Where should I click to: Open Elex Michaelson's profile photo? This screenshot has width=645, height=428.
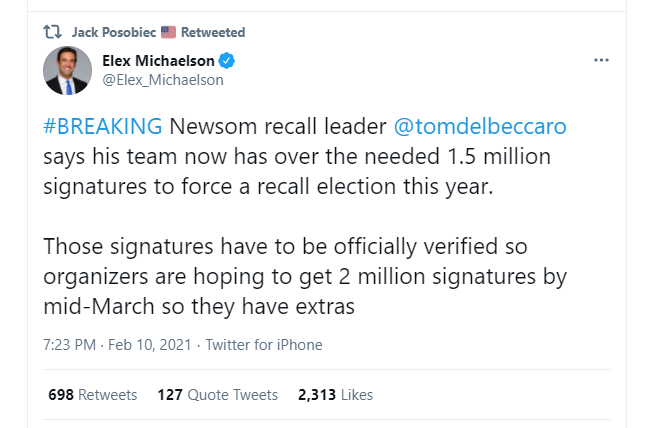[x=67, y=70]
